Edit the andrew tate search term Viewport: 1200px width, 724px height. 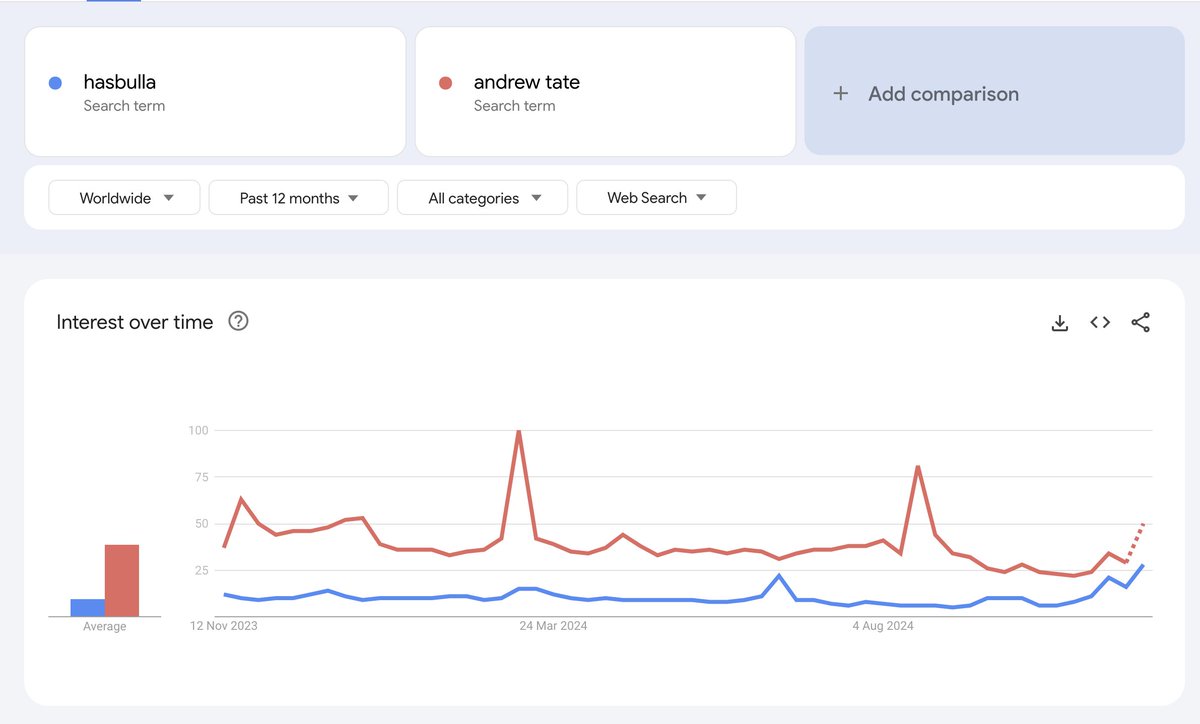click(x=605, y=92)
